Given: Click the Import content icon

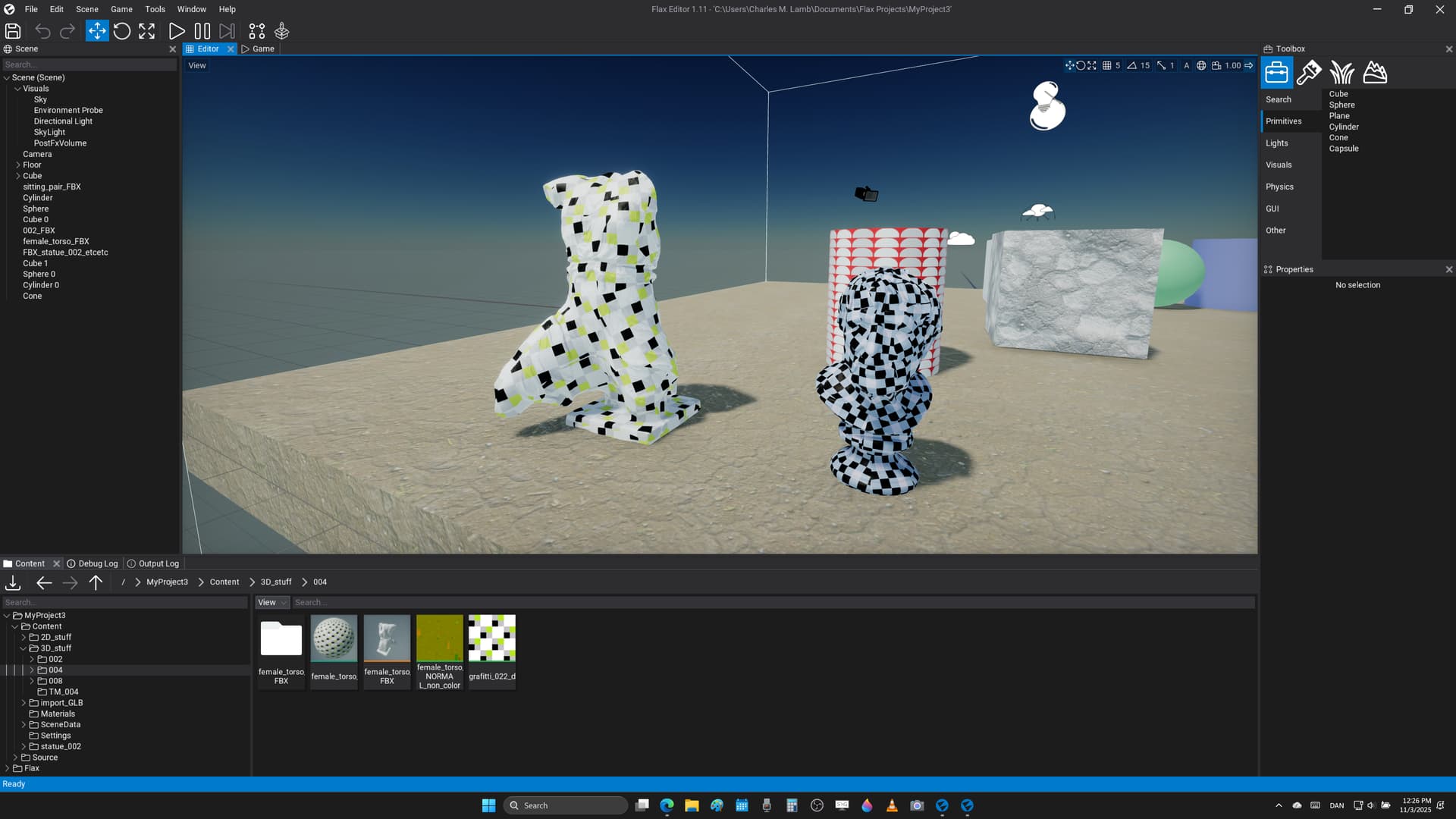Looking at the screenshot, I should (x=13, y=582).
